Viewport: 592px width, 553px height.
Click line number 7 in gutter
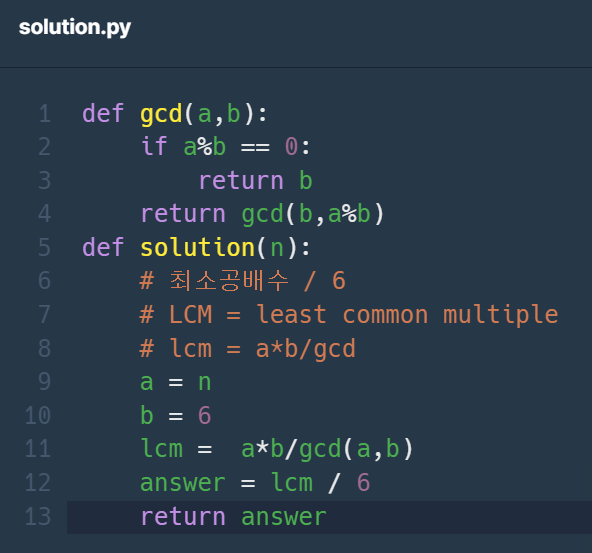tap(45, 315)
